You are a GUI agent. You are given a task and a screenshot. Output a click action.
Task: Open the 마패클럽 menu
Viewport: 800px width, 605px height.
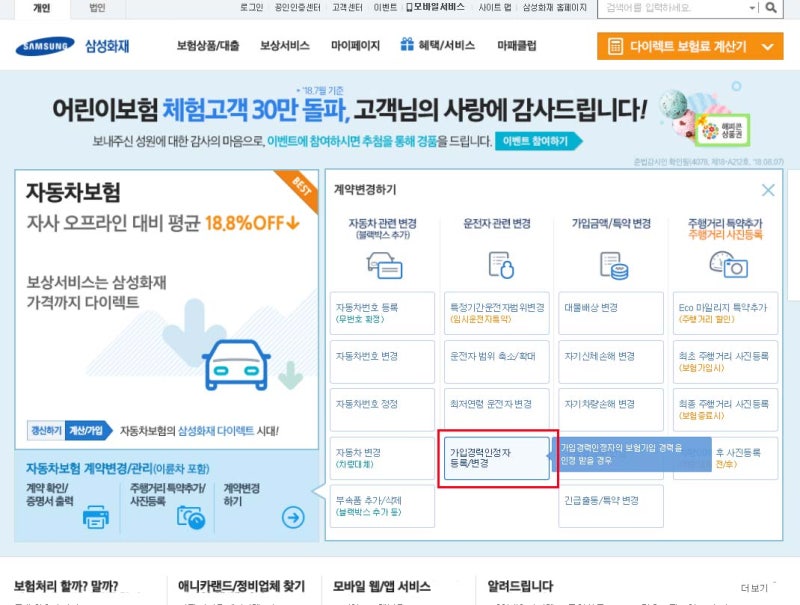516,46
